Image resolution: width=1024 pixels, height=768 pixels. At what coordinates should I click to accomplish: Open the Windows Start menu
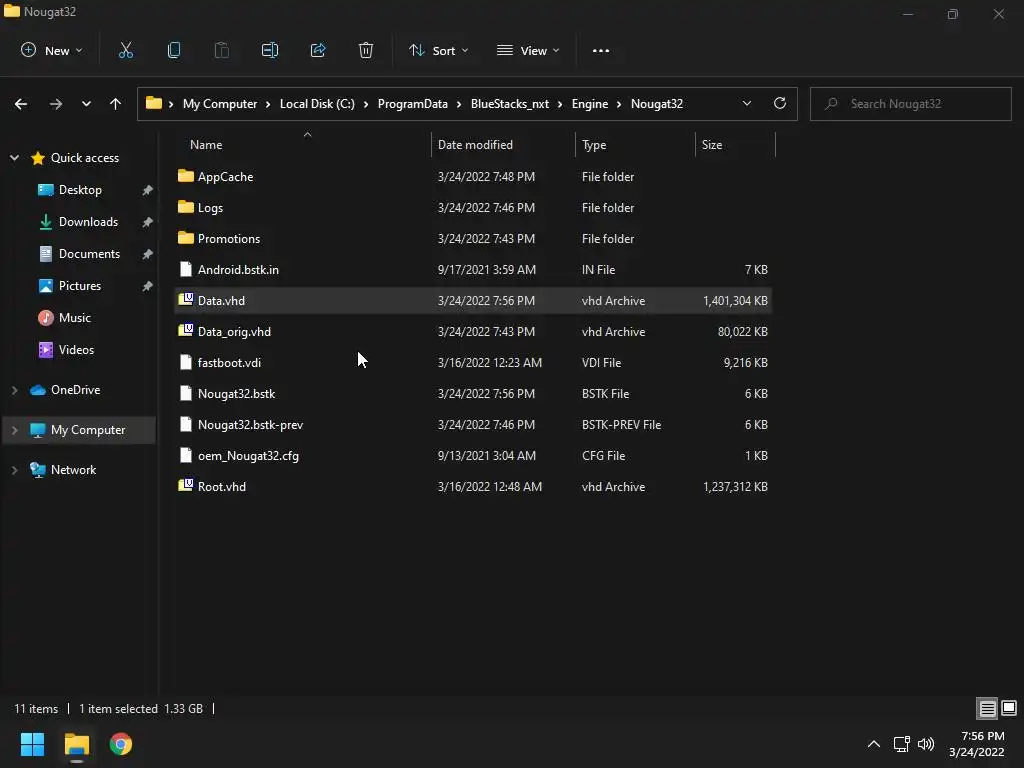click(x=32, y=744)
